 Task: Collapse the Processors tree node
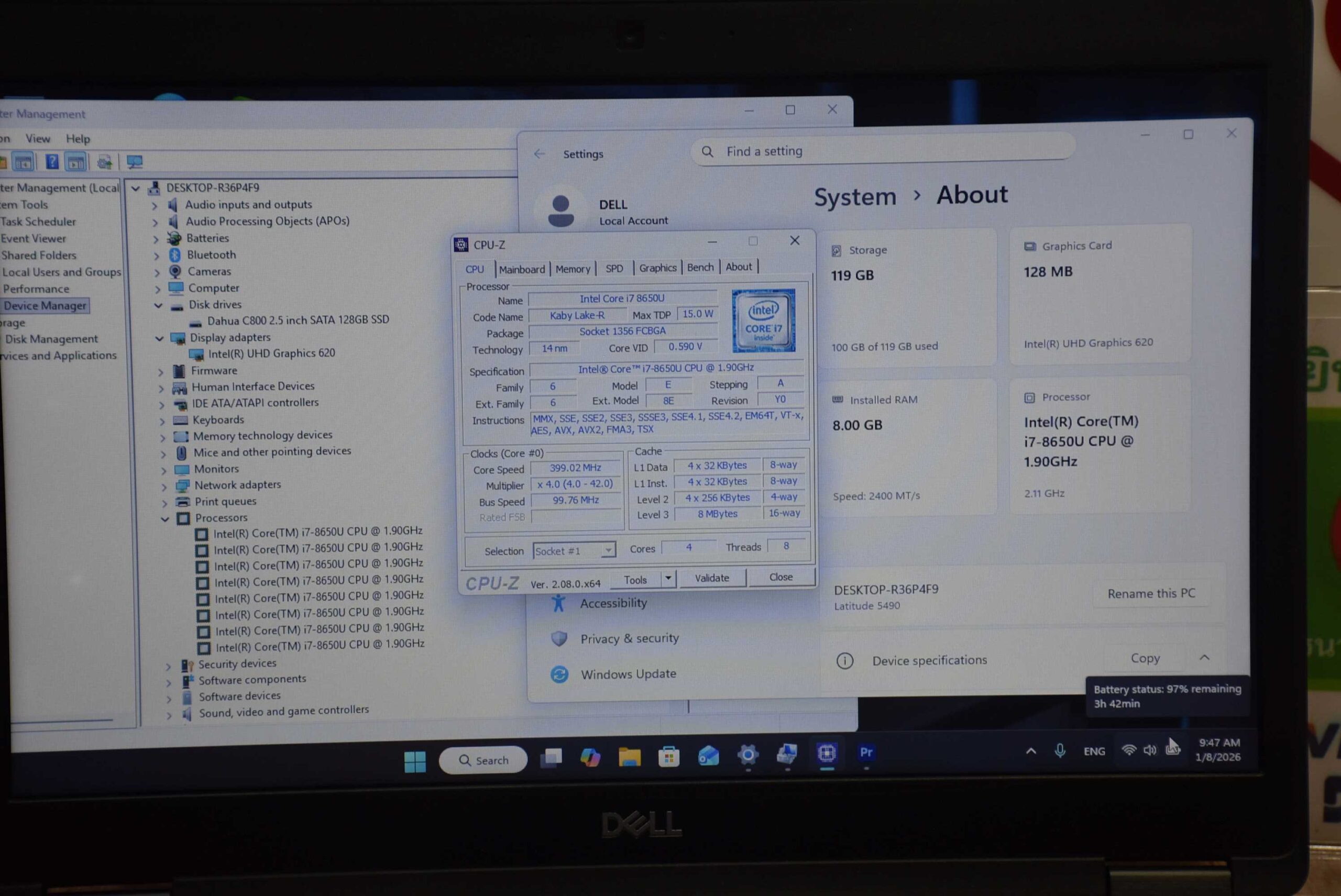pos(165,519)
